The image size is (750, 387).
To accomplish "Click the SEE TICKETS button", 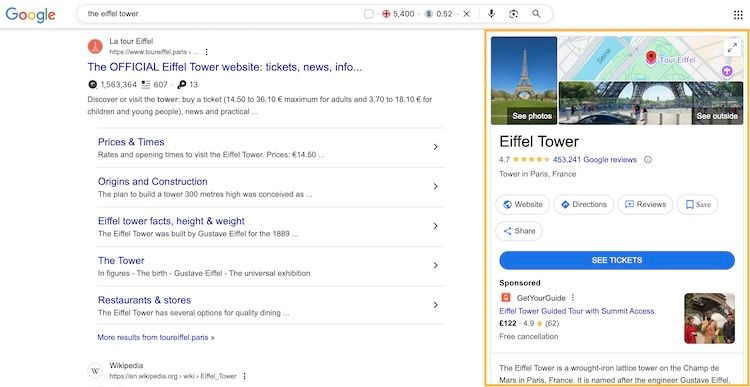I will [x=617, y=260].
